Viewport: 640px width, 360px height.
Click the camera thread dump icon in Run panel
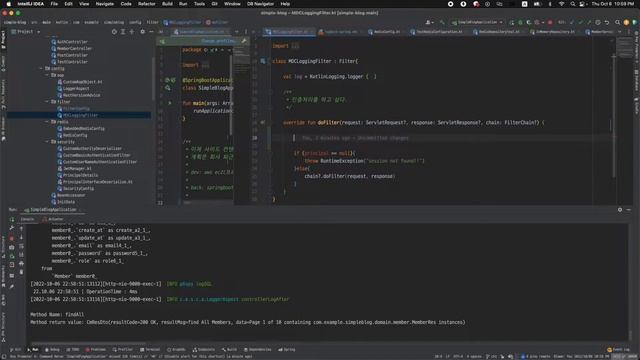(12, 247)
